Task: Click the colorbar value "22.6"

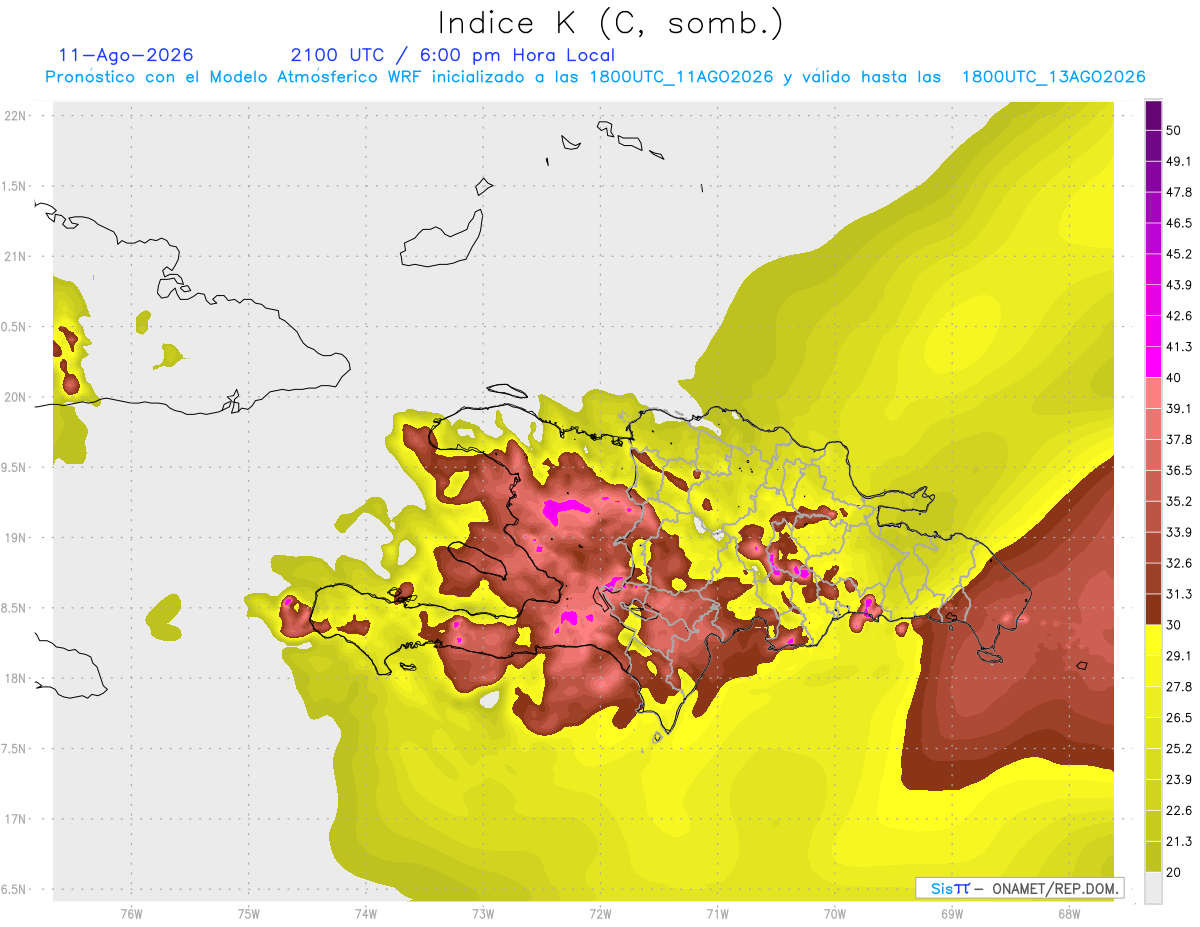Action: [1178, 811]
